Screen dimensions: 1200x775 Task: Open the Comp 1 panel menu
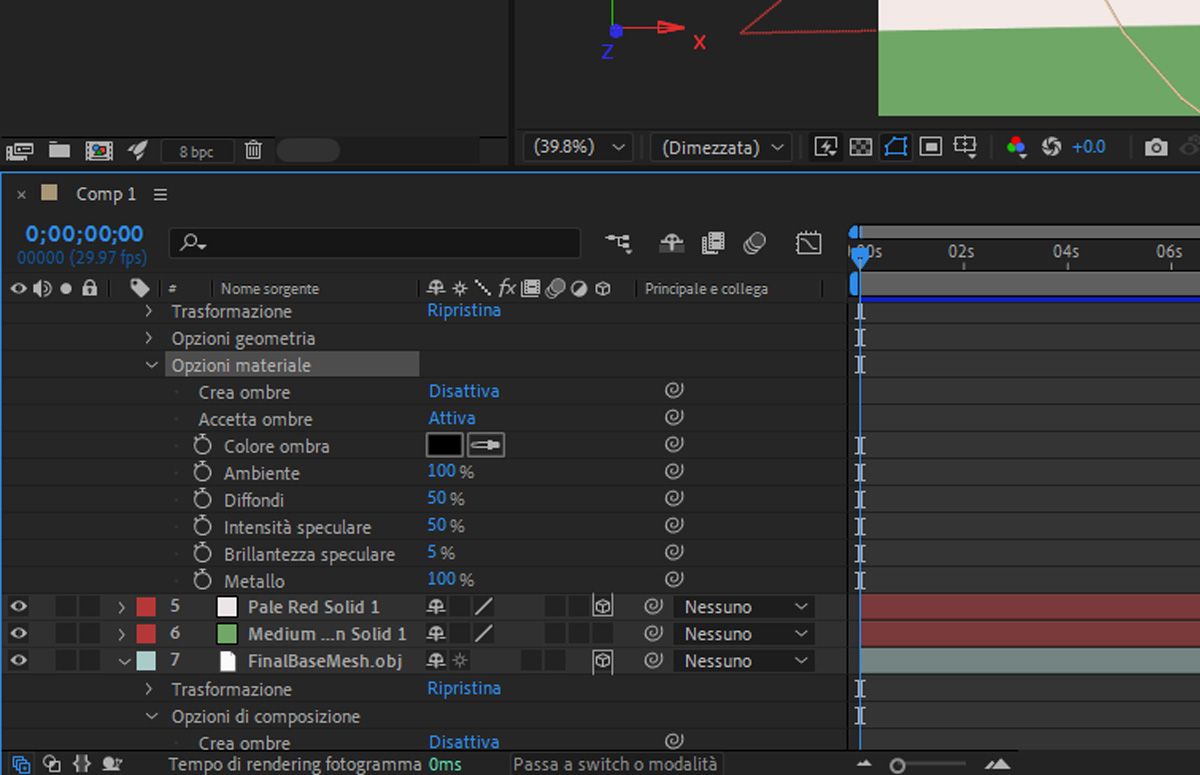(160, 194)
